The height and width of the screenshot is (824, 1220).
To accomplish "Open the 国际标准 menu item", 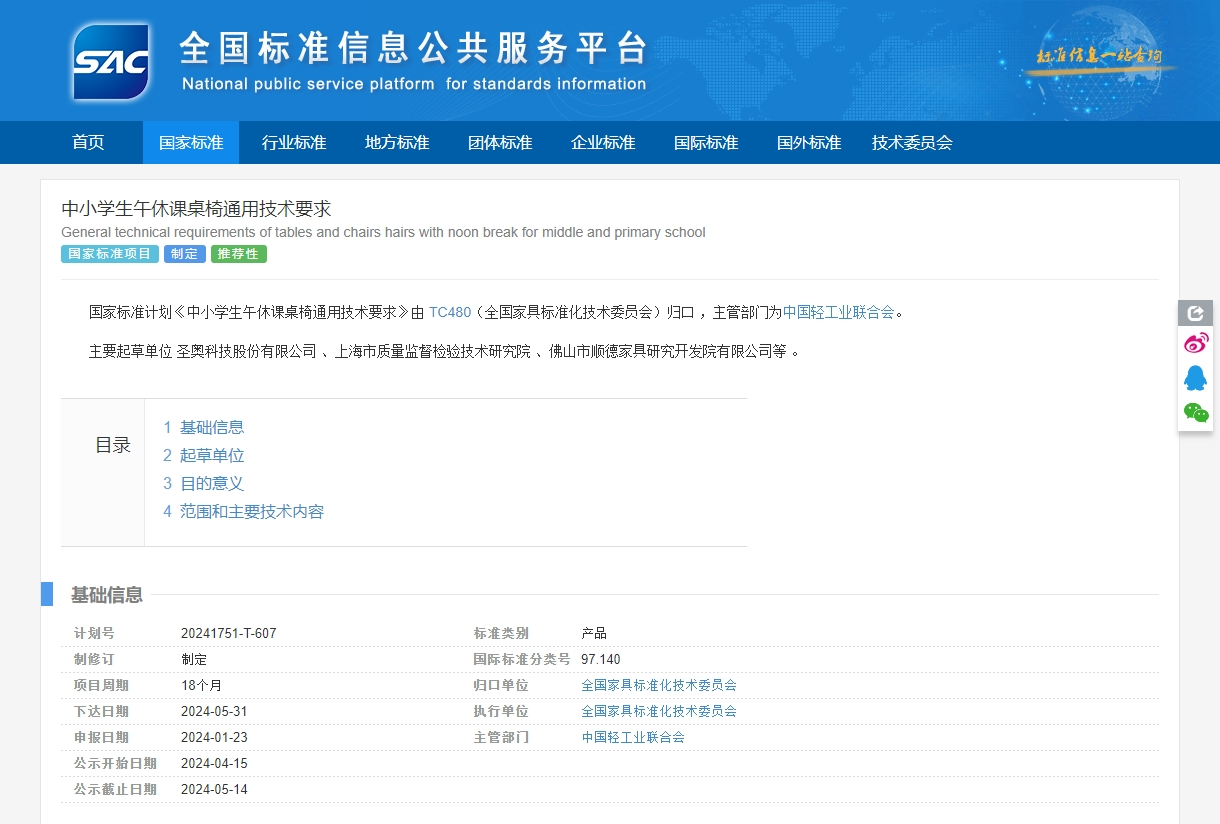I will pos(705,142).
